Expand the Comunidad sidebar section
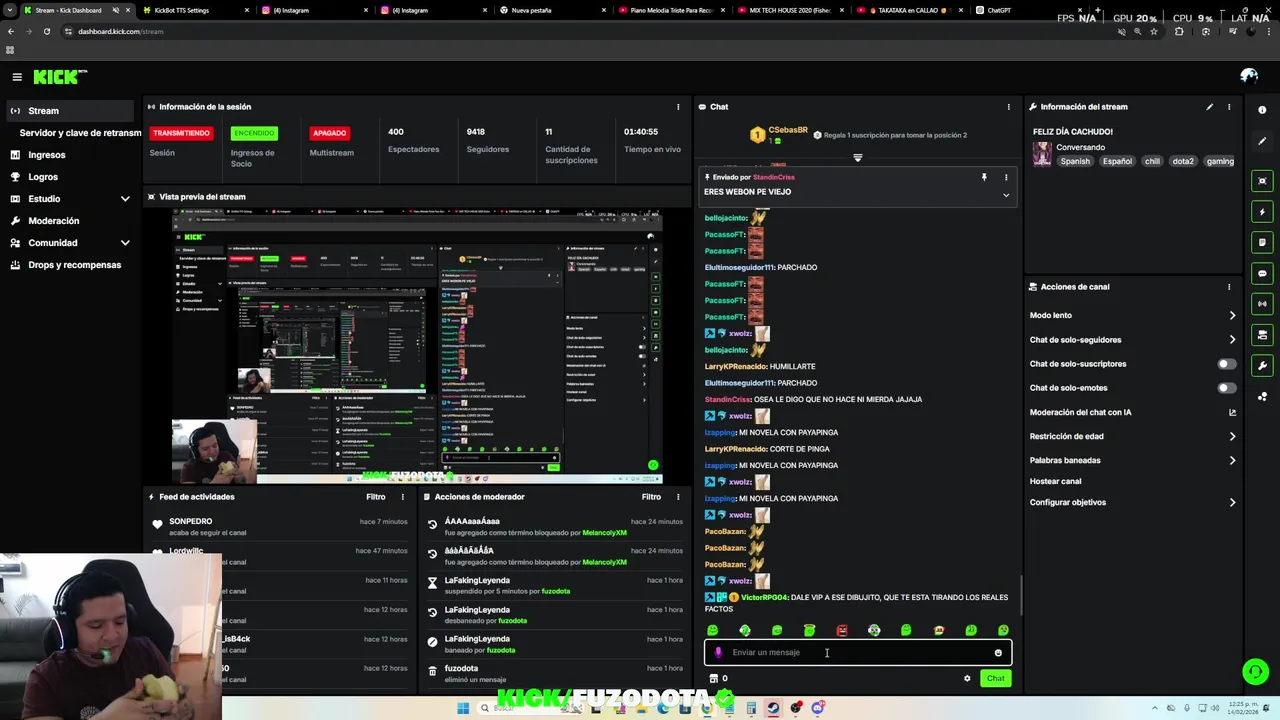Viewport: 1280px width, 720px height. click(x=125, y=243)
